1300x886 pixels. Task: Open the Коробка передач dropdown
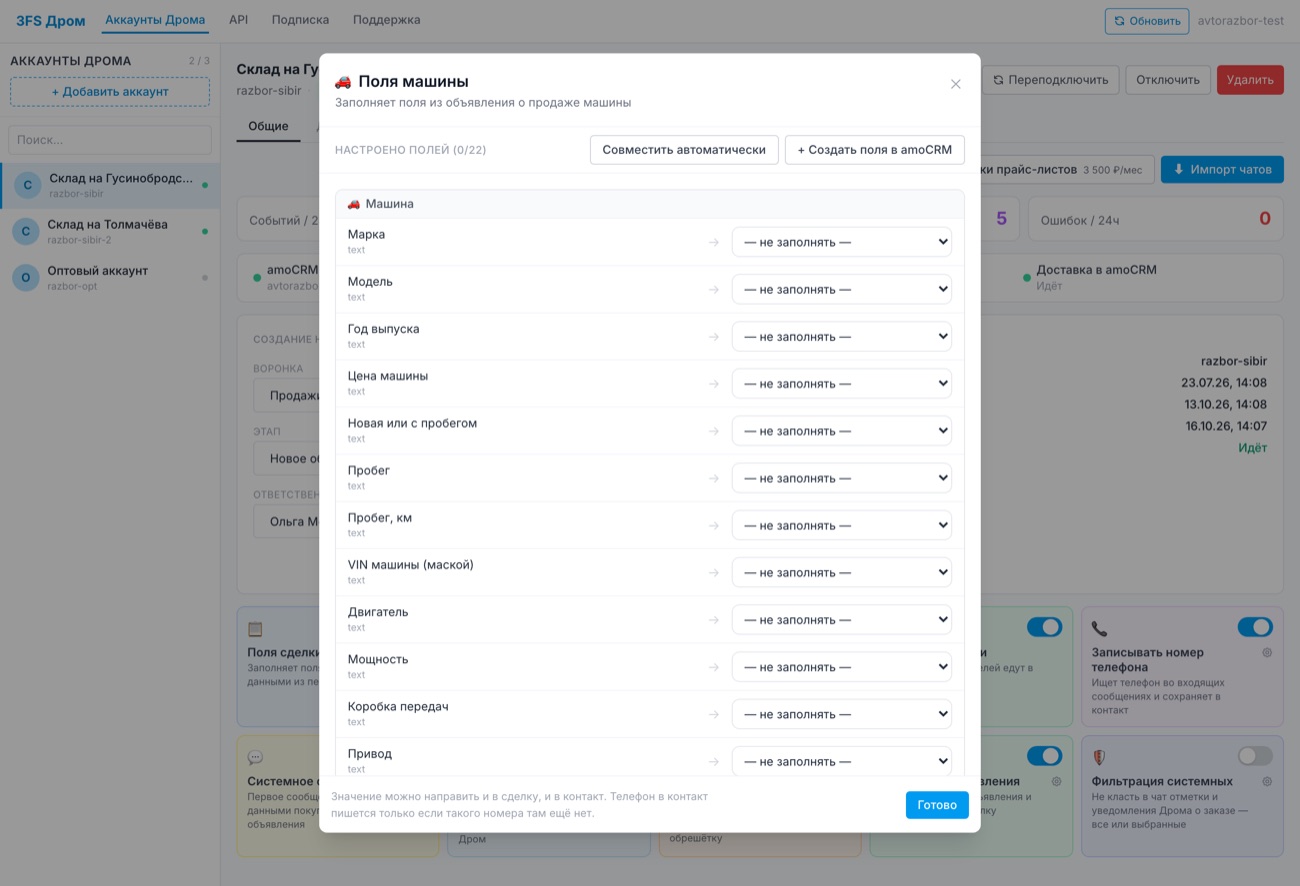pyautogui.click(x=842, y=714)
